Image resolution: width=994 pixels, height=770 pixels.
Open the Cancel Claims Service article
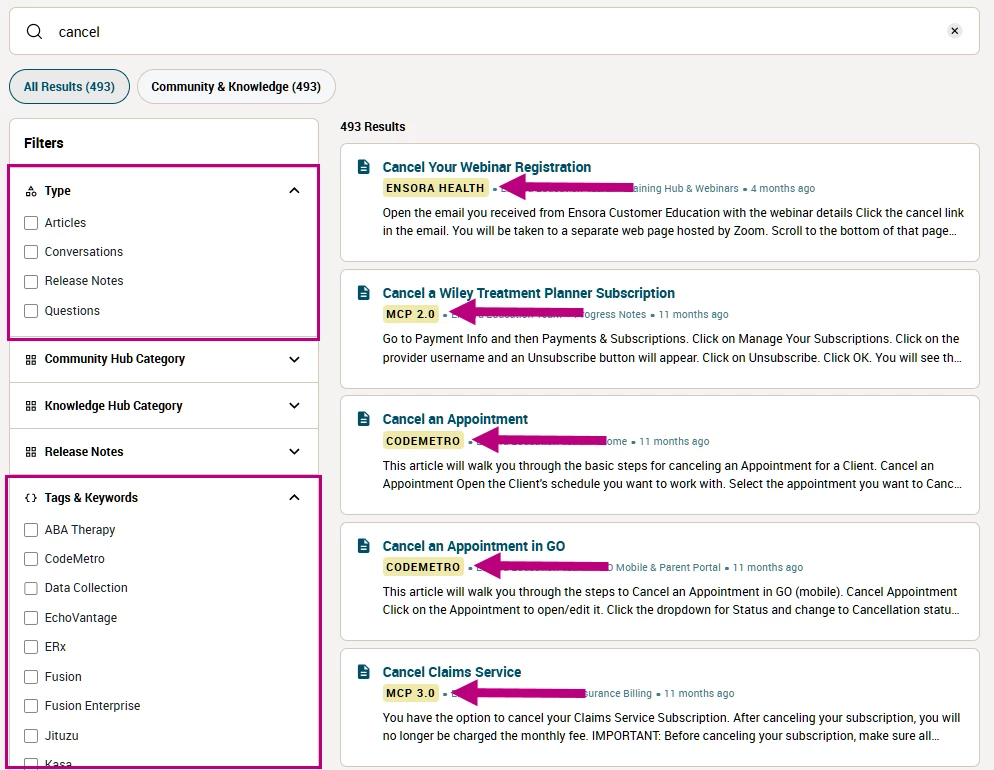click(x=451, y=672)
